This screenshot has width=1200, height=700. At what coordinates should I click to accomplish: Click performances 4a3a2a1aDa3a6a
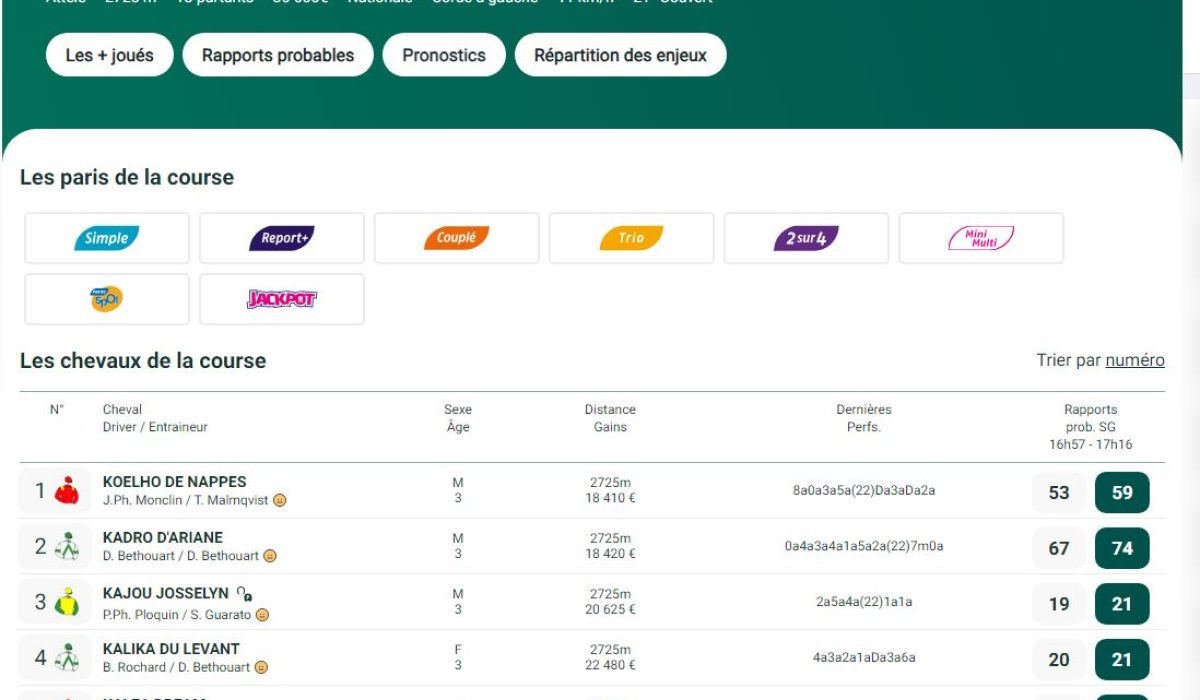pyautogui.click(x=864, y=658)
